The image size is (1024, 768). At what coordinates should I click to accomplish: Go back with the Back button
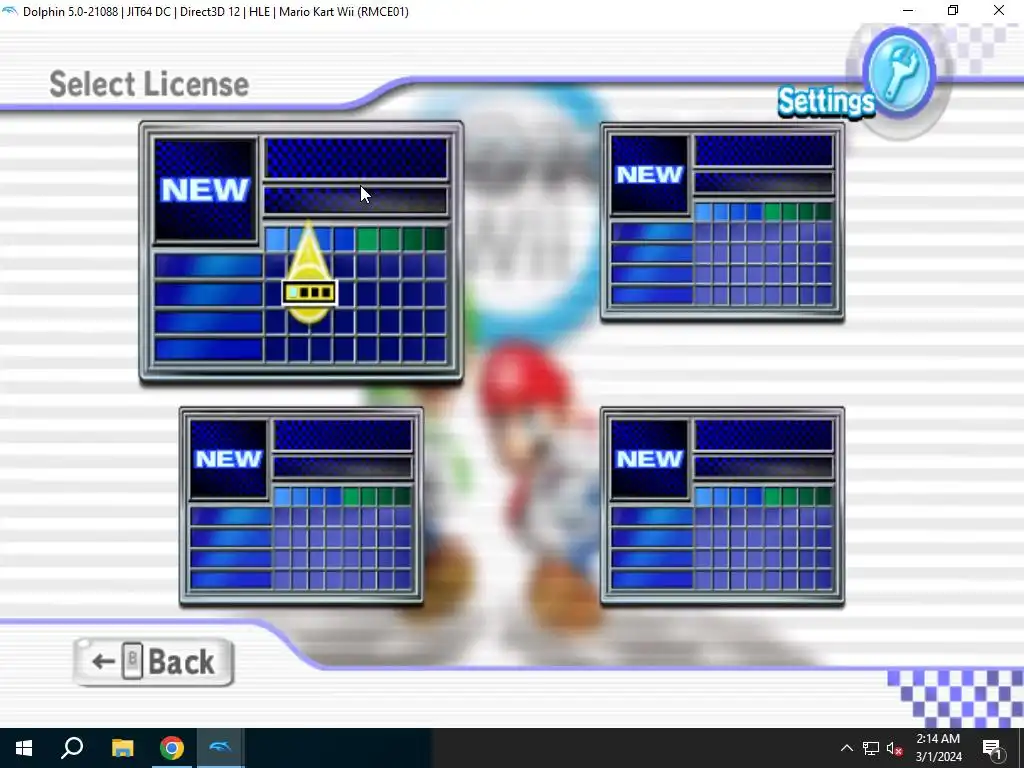point(153,662)
